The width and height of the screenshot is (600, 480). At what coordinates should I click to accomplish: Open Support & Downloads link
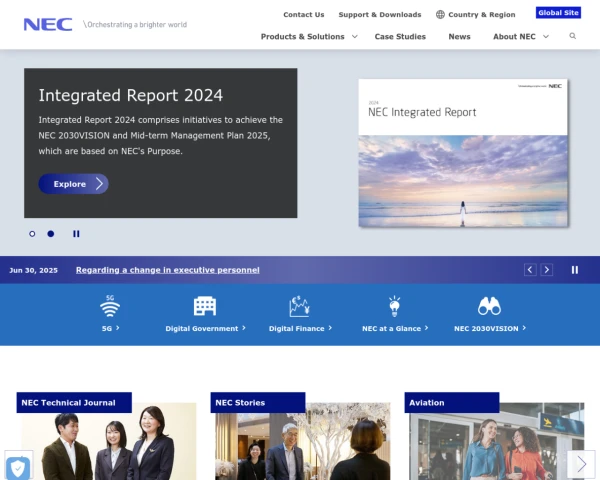click(x=380, y=15)
